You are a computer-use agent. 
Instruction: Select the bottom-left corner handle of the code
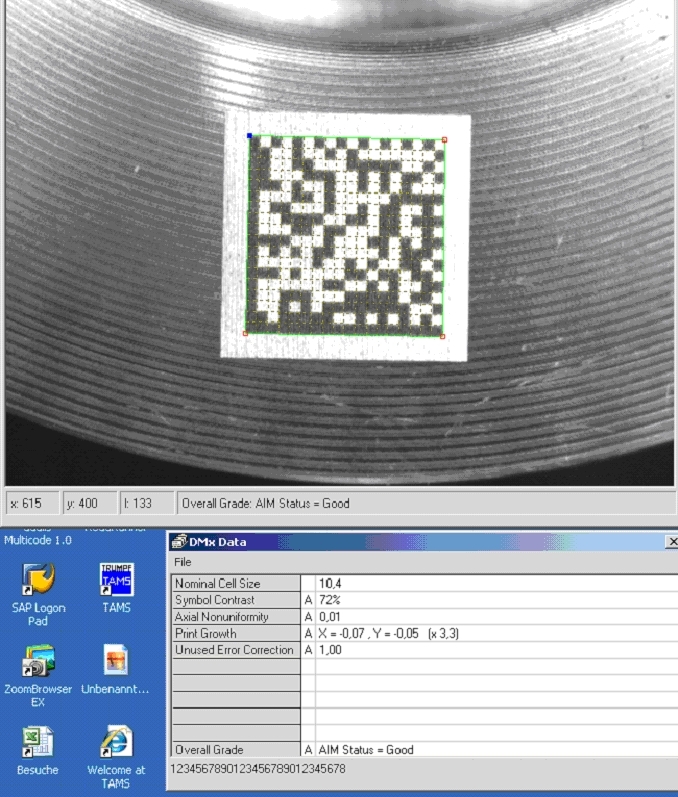click(x=245, y=333)
